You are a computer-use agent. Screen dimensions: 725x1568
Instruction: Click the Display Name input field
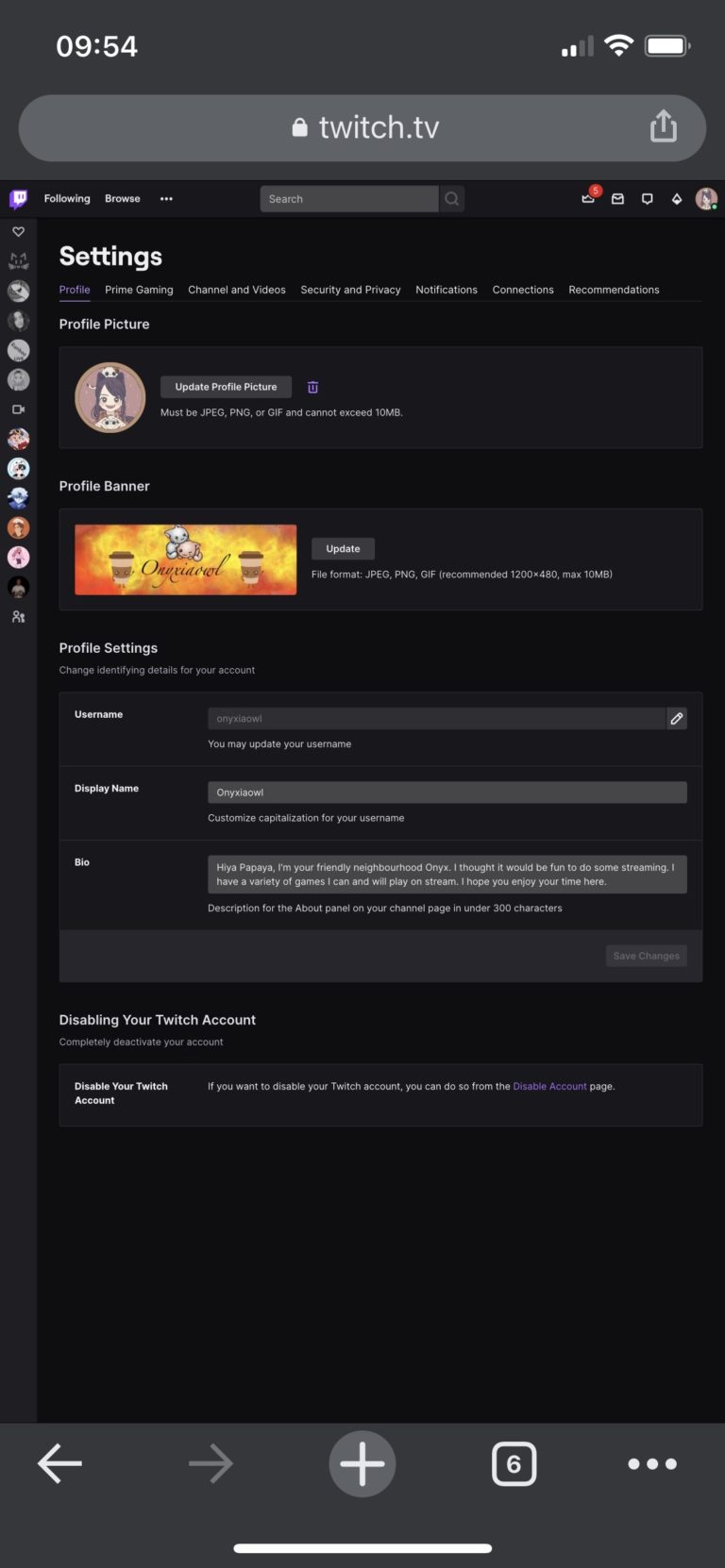[x=447, y=792]
